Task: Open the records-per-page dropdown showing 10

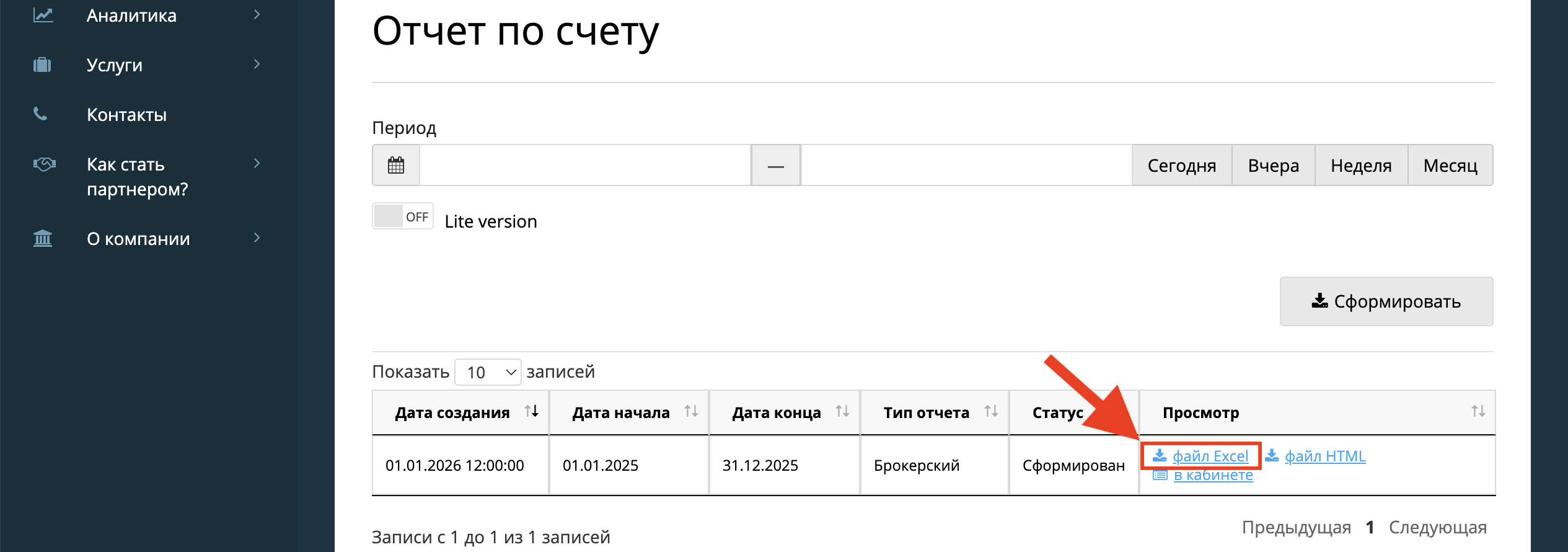Action: pos(488,372)
